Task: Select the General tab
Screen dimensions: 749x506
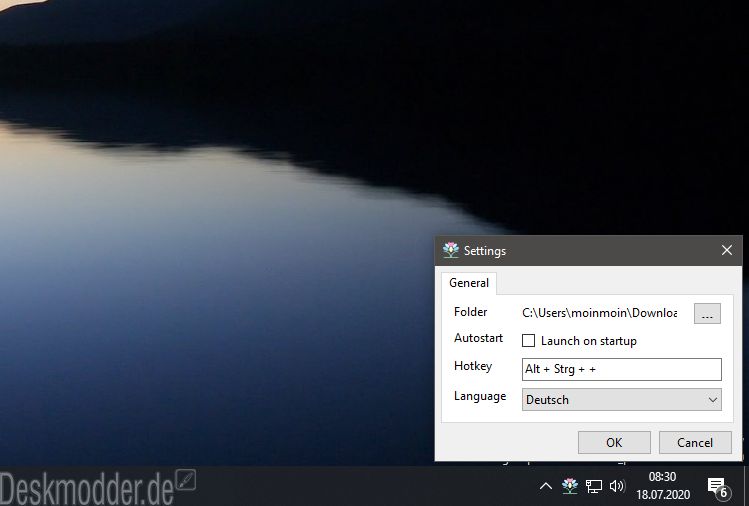Action: click(x=469, y=283)
